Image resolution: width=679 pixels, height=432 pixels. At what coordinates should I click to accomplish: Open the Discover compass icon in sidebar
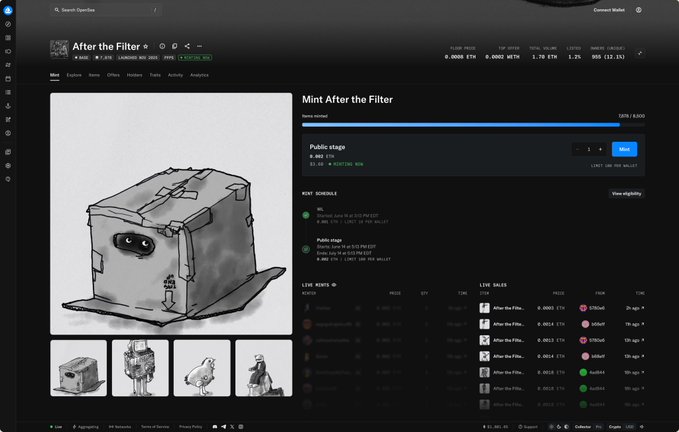point(8,24)
